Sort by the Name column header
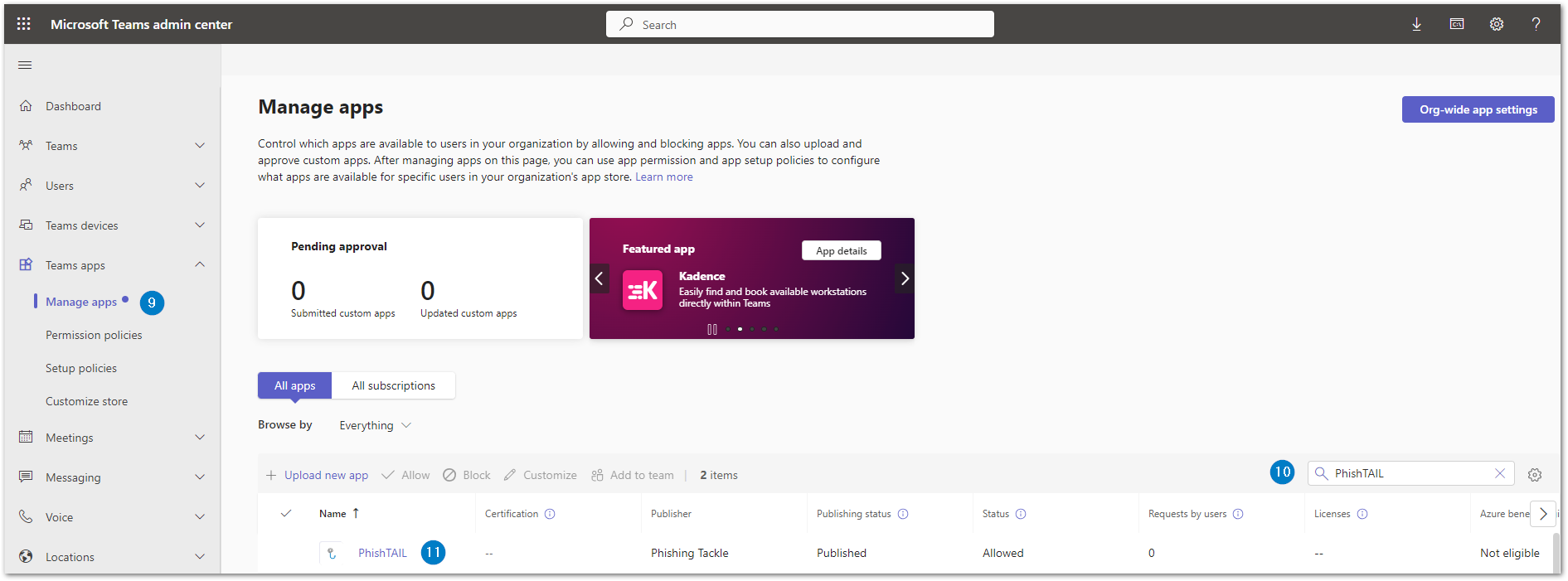Image resolution: width=1568 pixels, height=581 pixels. [339, 514]
